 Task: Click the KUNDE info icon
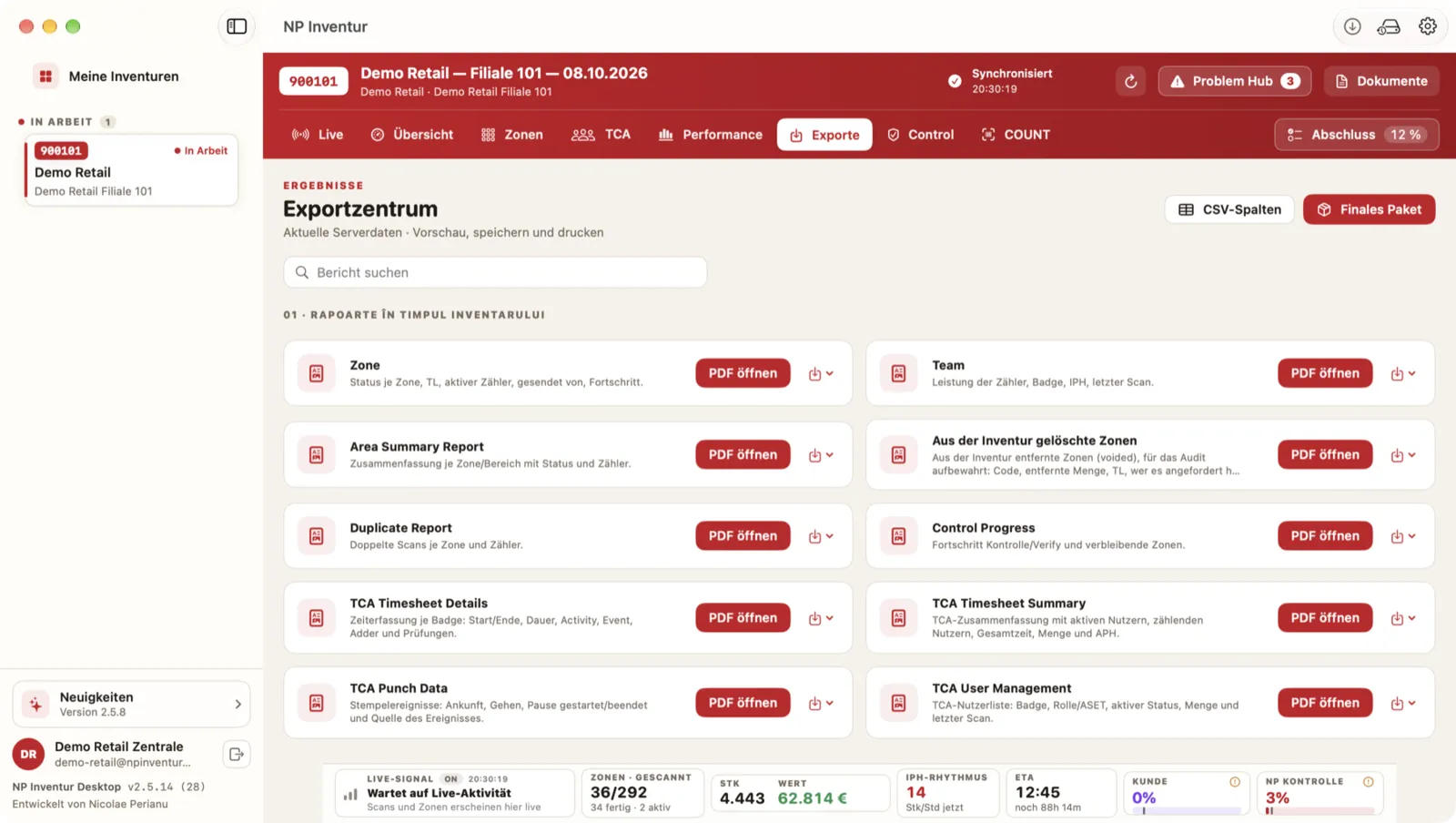pyautogui.click(x=1235, y=782)
